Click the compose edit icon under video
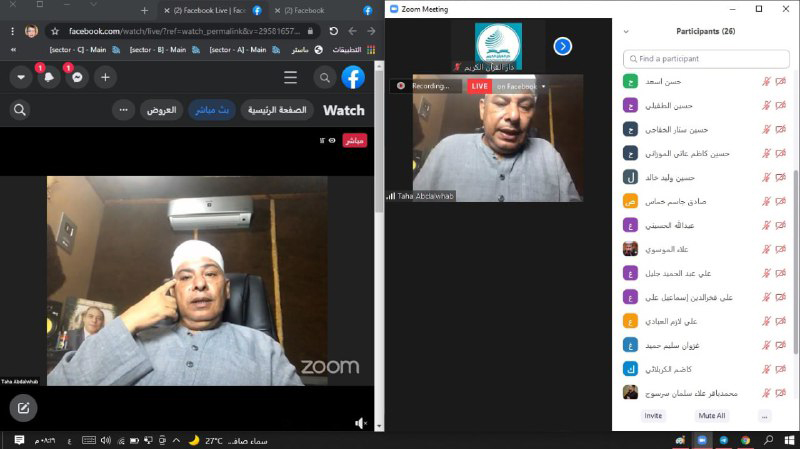The image size is (800, 449). 23,408
